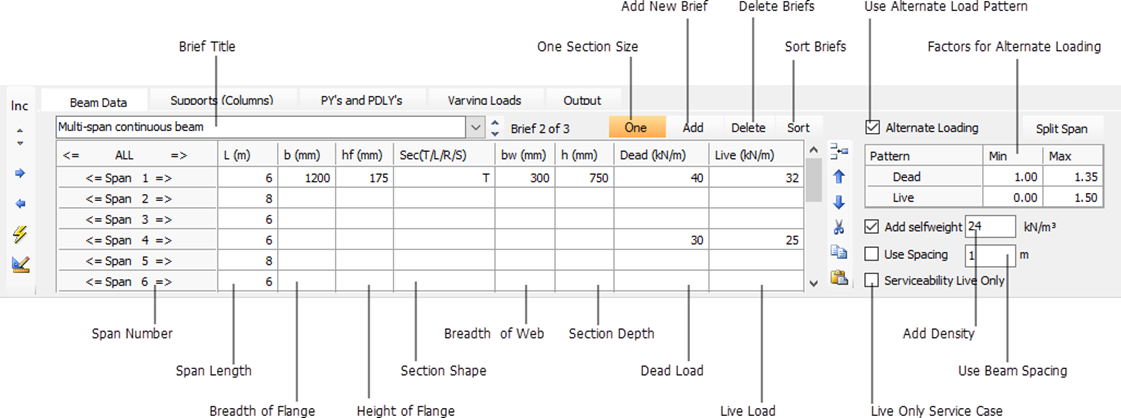Toggle the Add selfweight checkbox

(x=871, y=227)
